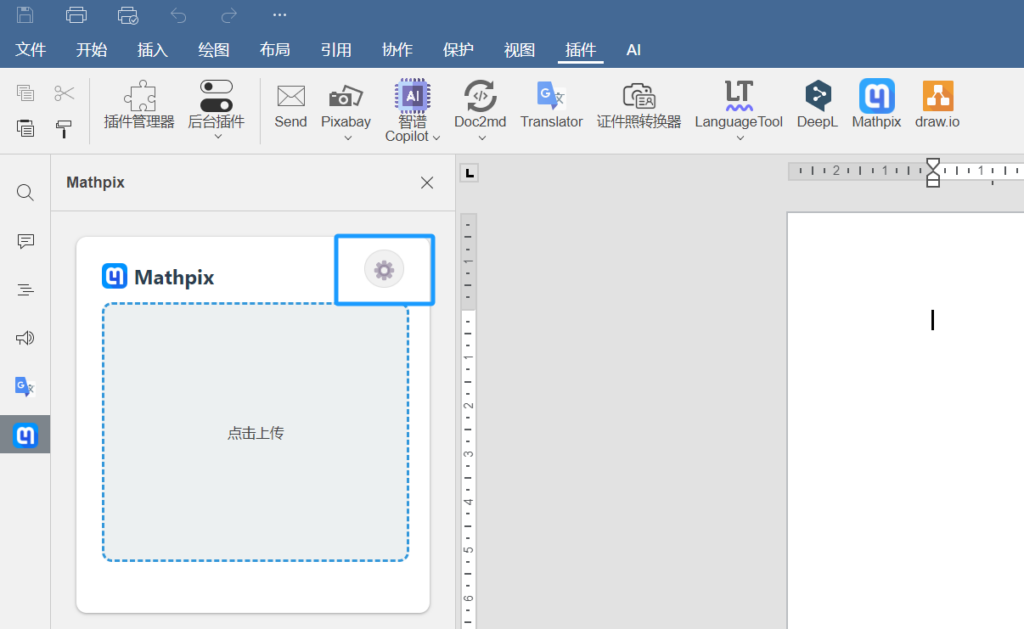The height and width of the screenshot is (629, 1024).
Task: Click the Send mail icon
Action: [290, 103]
